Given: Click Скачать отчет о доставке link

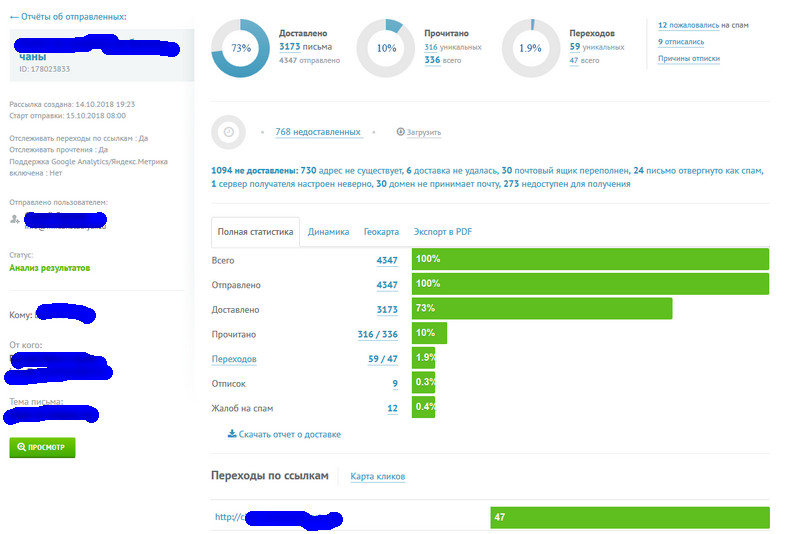Looking at the screenshot, I should [284, 434].
